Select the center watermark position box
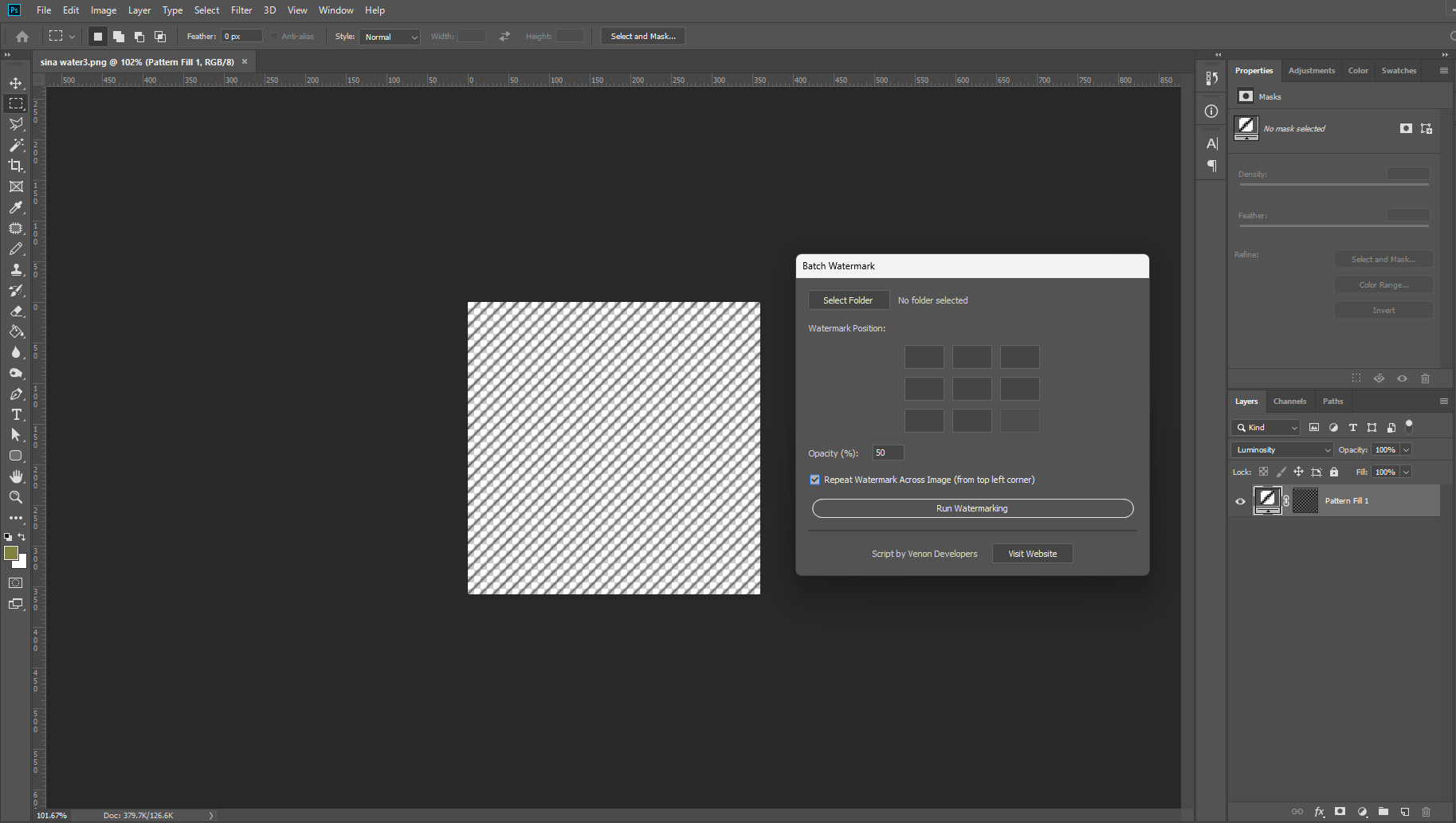The image size is (1456, 823). click(971, 389)
